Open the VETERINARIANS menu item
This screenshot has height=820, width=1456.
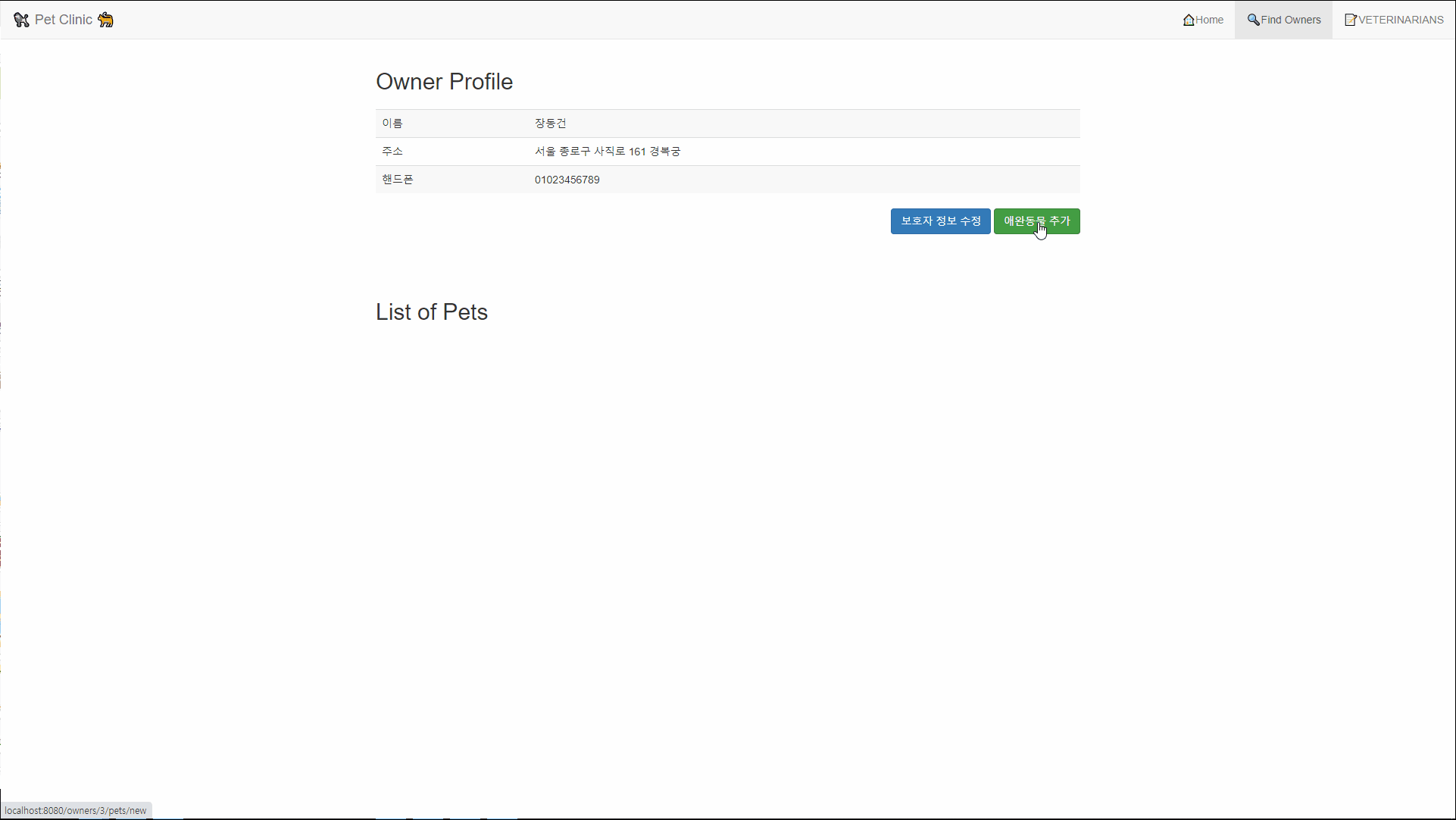click(1393, 20)
